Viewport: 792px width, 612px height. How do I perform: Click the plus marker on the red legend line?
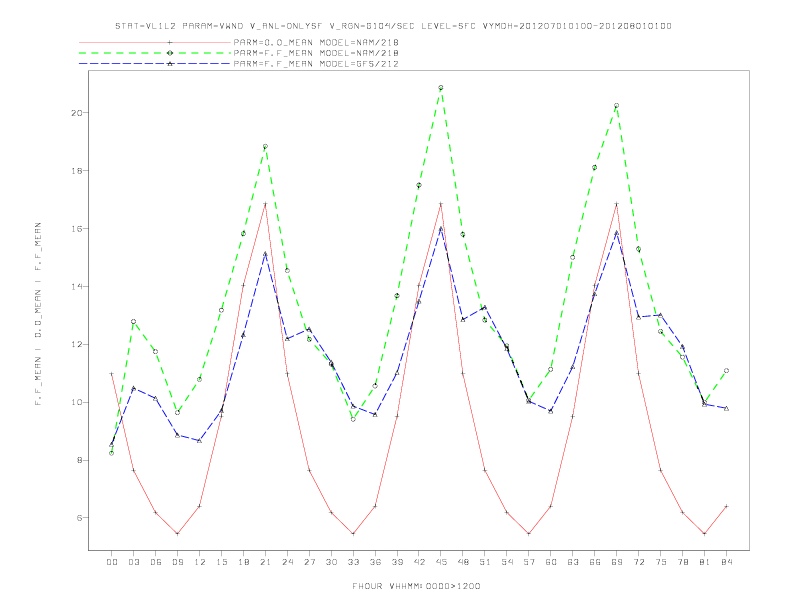[170, 42]
